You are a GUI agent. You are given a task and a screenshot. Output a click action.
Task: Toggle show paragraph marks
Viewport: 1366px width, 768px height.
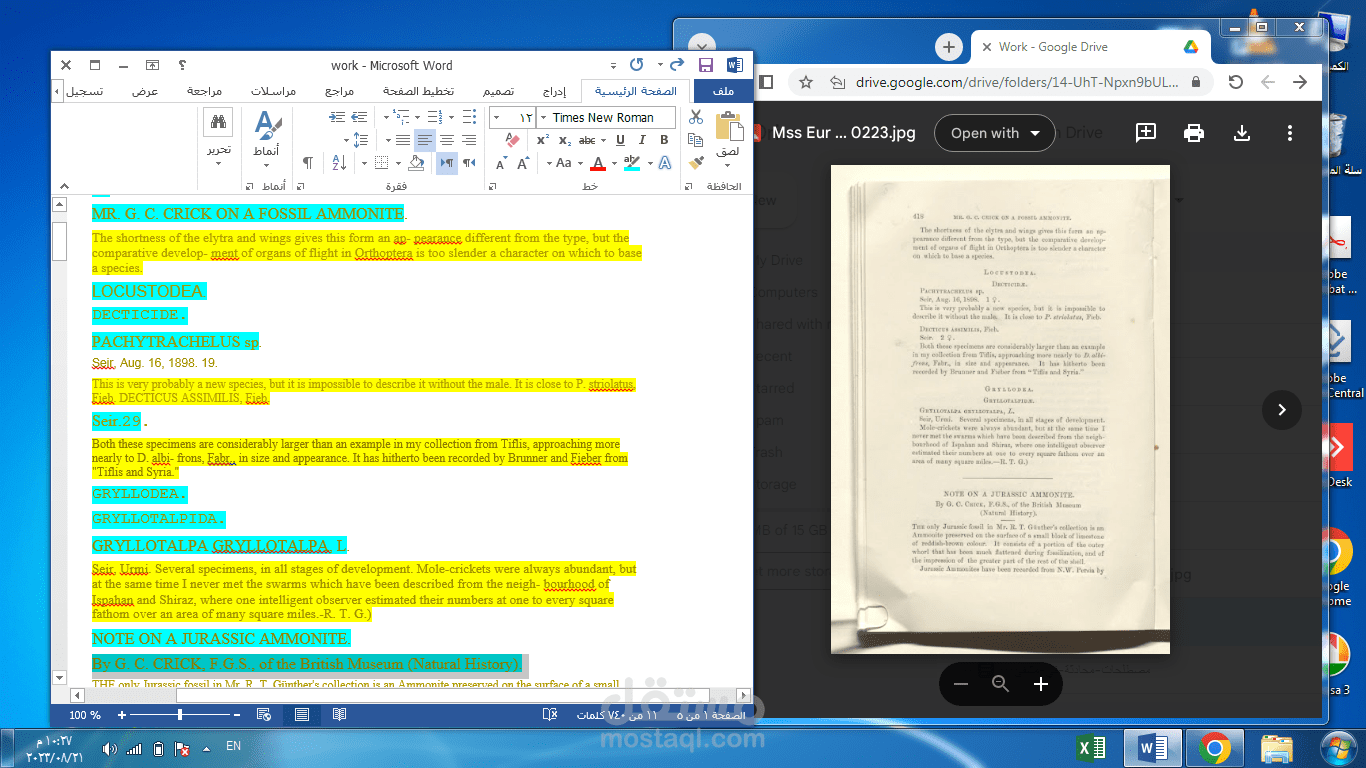[308, 163]
